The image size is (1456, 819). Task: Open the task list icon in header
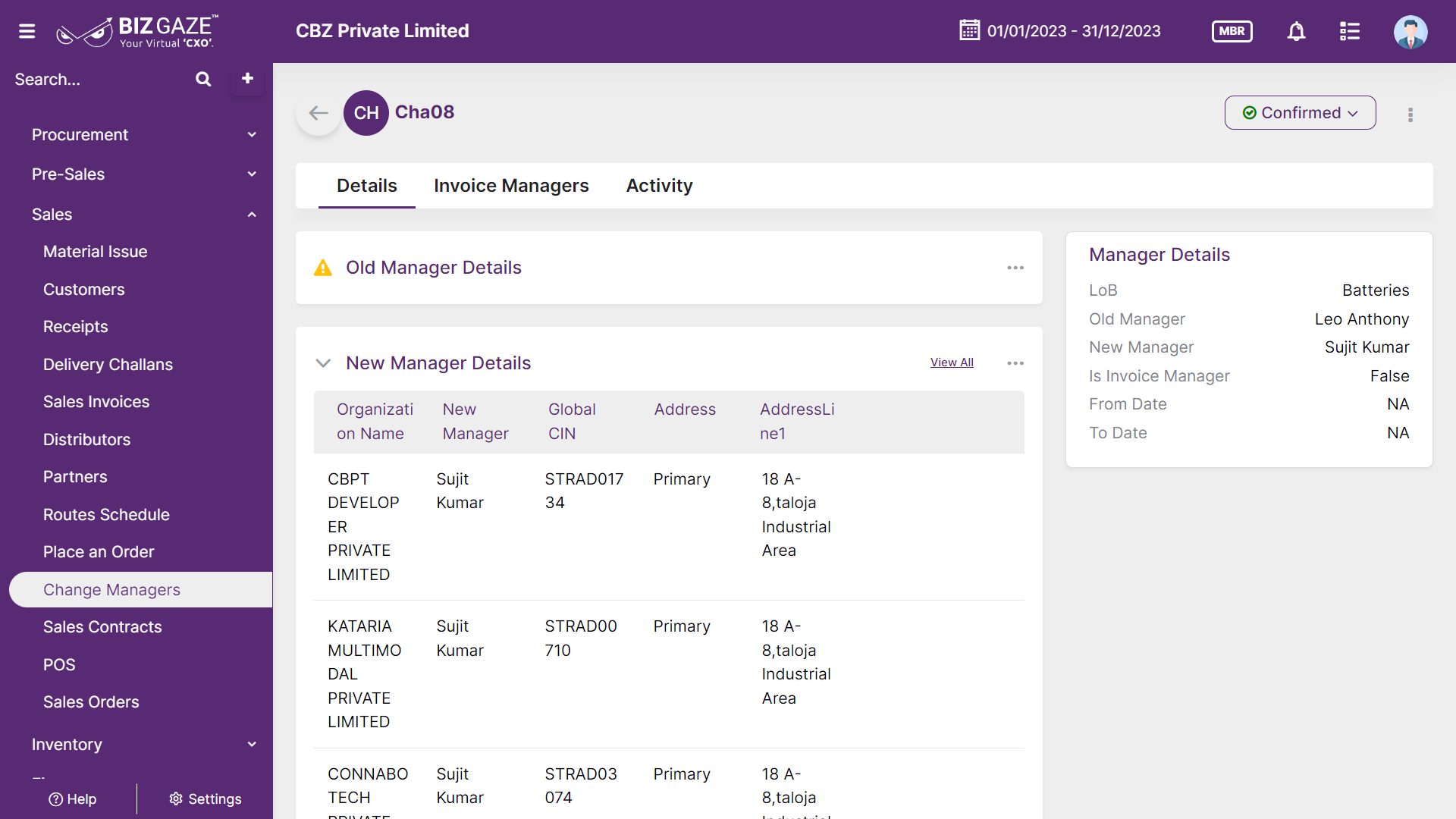click(1350, 31)
